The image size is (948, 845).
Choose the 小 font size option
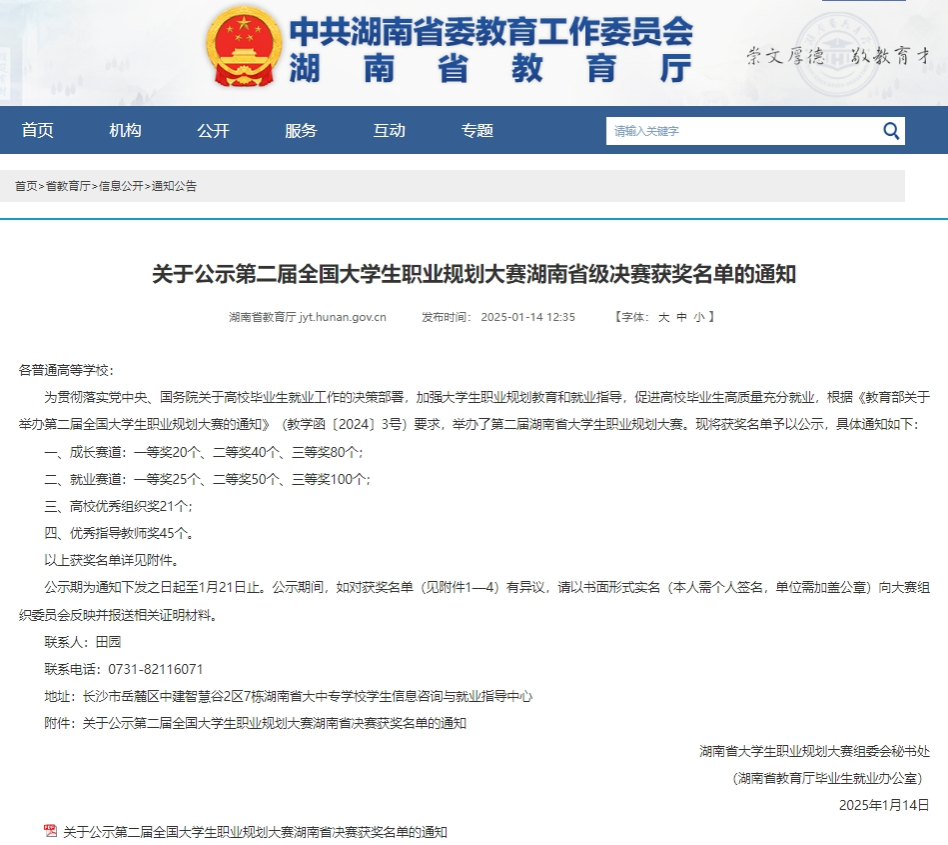pos(699,317)
